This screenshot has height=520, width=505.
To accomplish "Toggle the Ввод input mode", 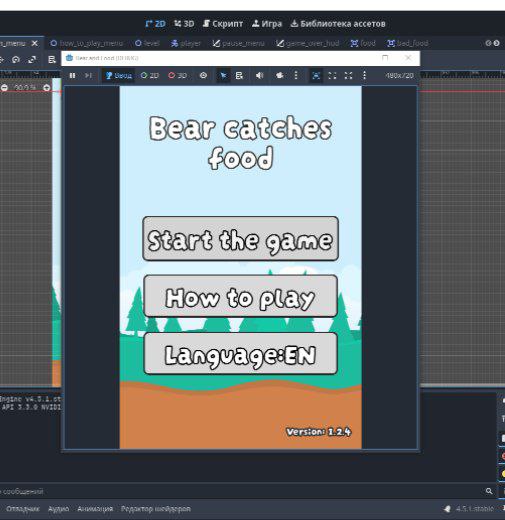I will tap(119, 76).
